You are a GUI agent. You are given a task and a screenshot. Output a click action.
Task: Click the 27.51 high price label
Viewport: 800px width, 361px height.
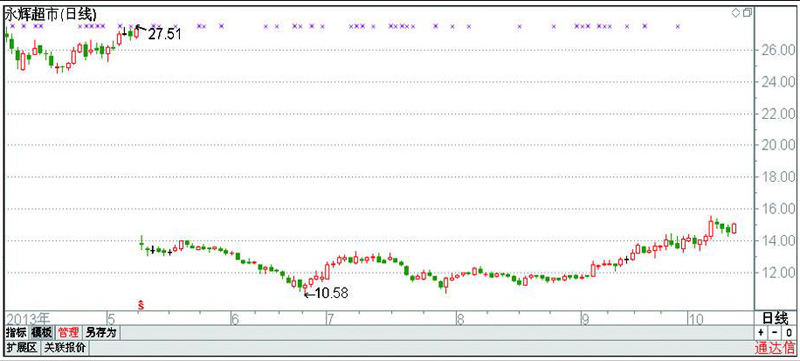(164, 34)
